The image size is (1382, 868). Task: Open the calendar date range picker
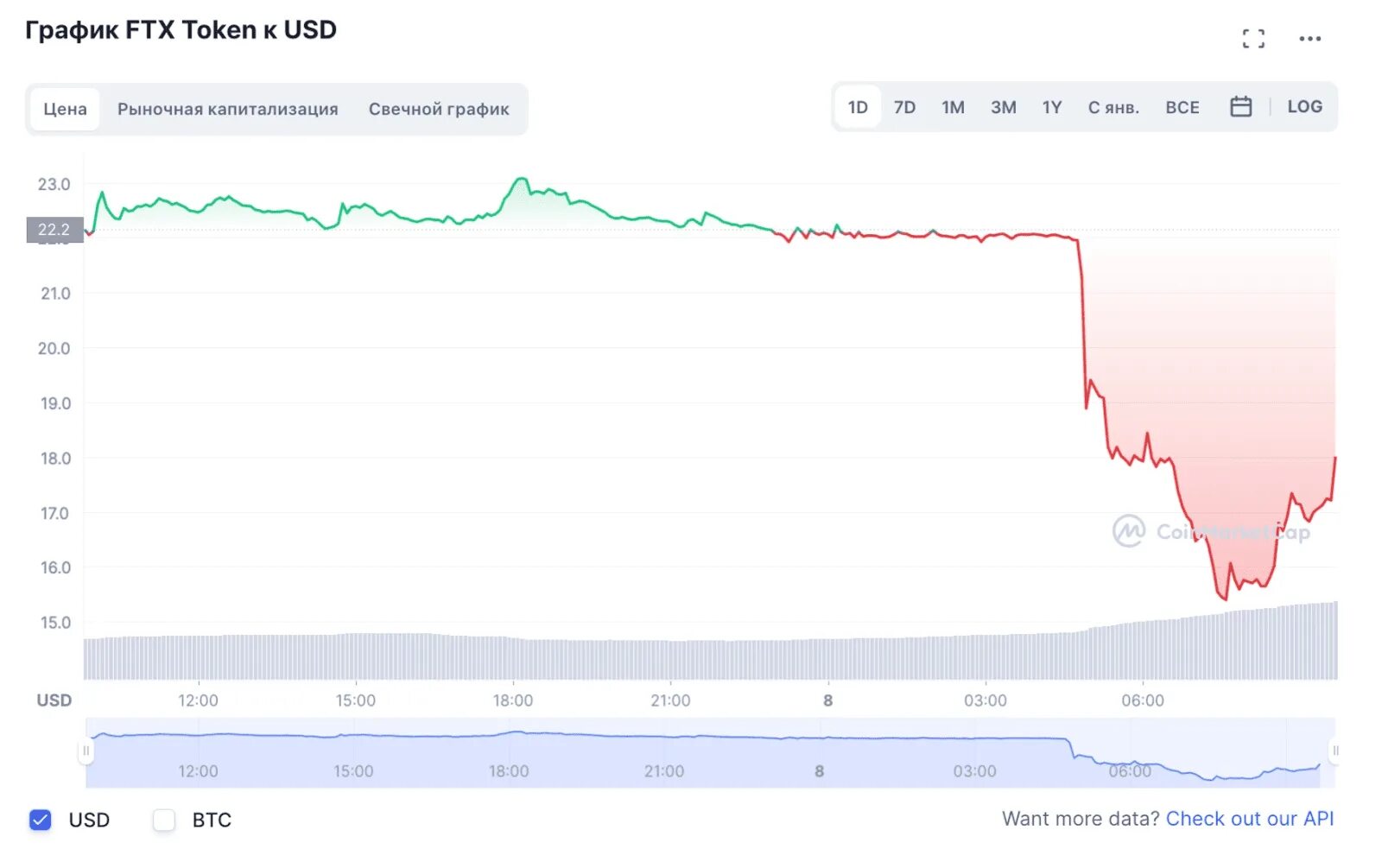coord(1240,107)
